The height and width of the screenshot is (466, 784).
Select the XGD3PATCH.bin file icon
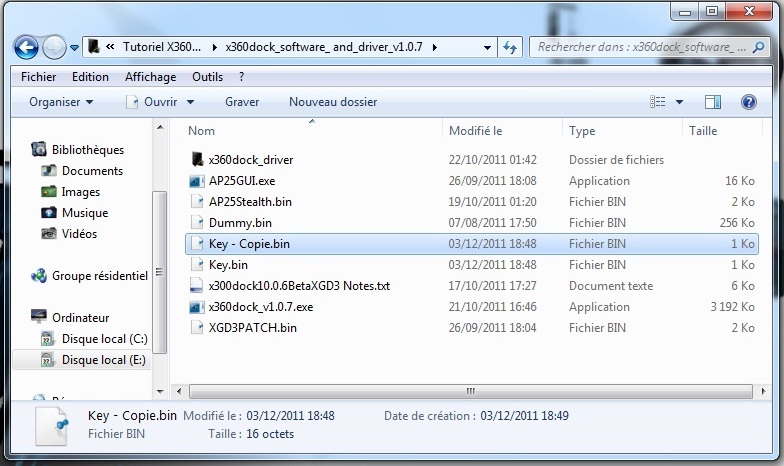[x=197, y=328]
